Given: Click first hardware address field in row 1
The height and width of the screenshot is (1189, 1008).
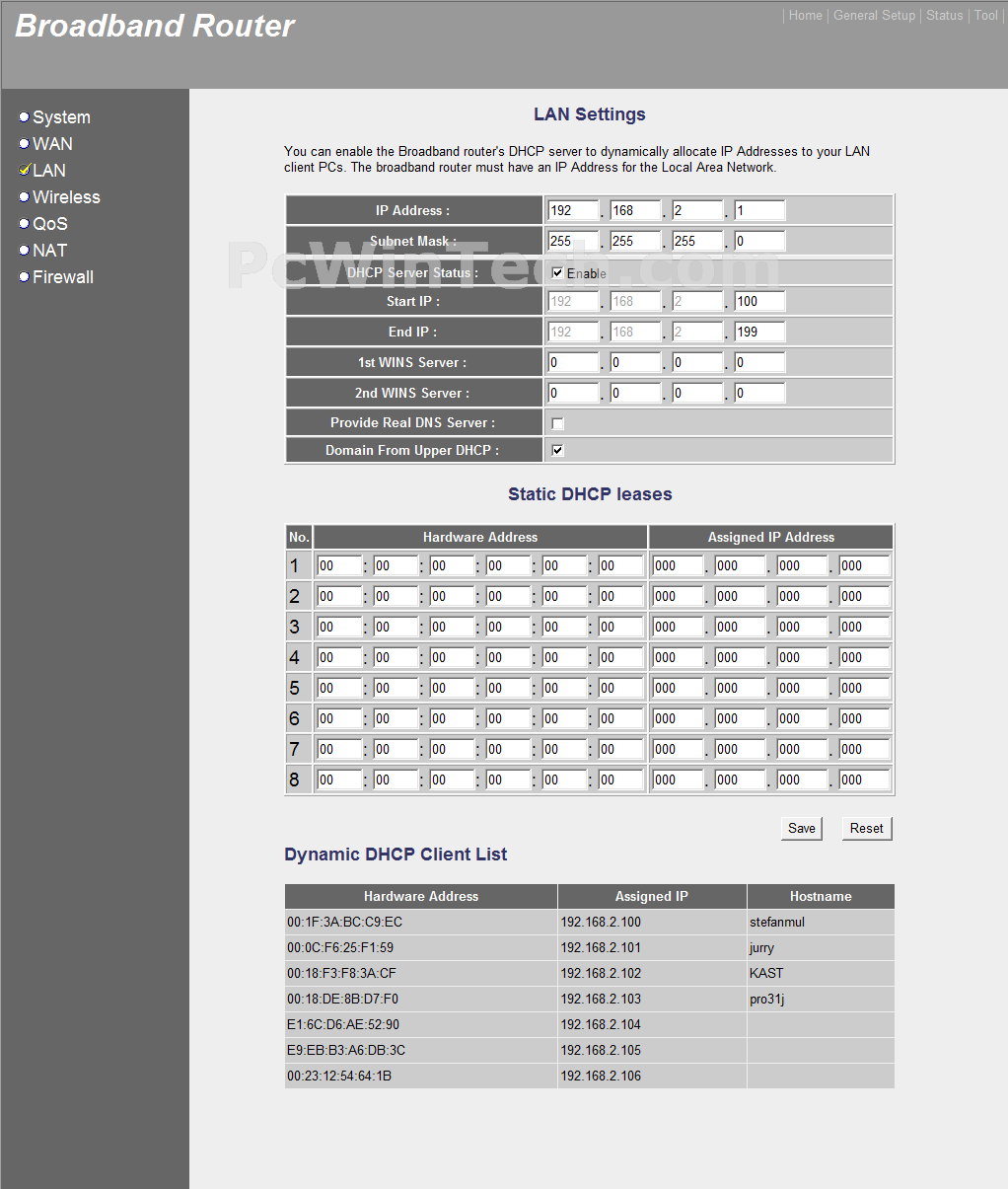Looking at the screenshot, I should [339, 565].
